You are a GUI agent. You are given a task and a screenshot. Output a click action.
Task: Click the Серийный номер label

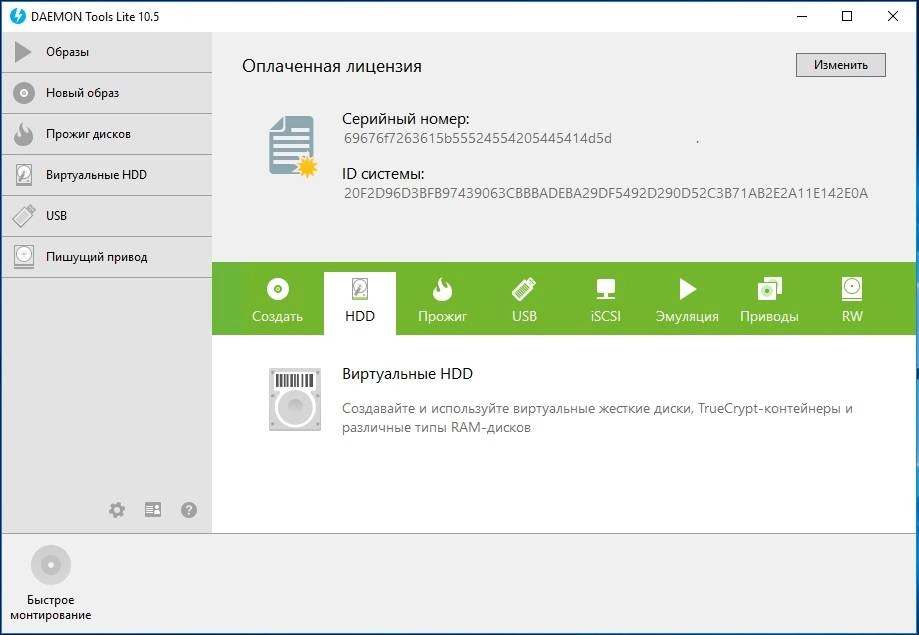[x=406, y=119]
